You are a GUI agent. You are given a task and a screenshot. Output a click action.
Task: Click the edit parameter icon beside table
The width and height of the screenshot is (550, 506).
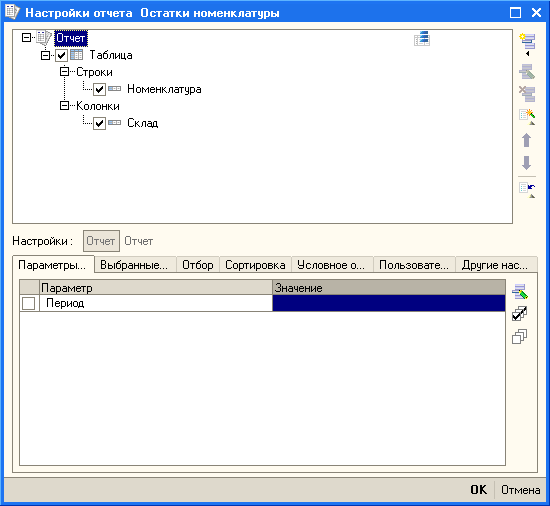[x=519, y=291]
